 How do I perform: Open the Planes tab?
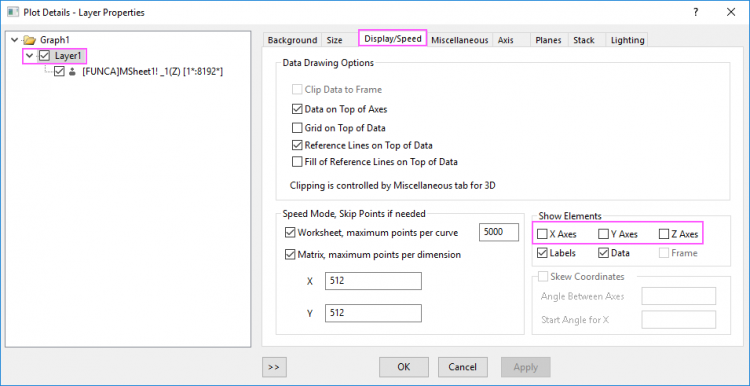pos(548,40)
